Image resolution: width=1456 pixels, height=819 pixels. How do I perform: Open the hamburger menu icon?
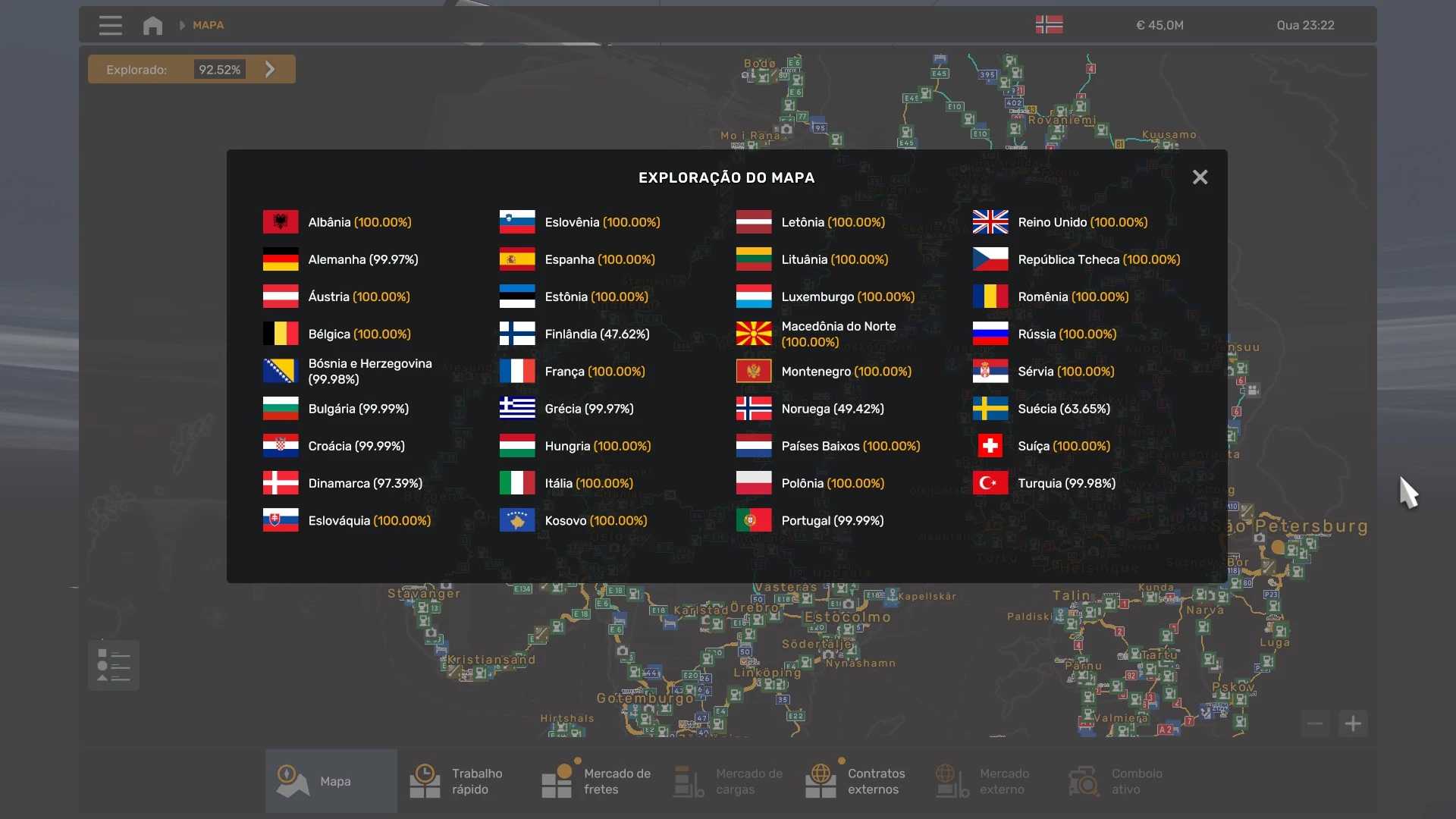point(110,25)
